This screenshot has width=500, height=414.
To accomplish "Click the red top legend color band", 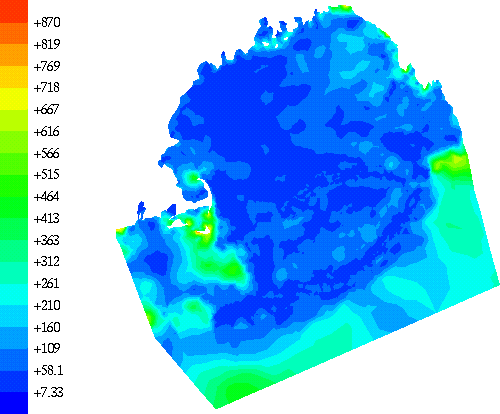I will coord(14,11).
